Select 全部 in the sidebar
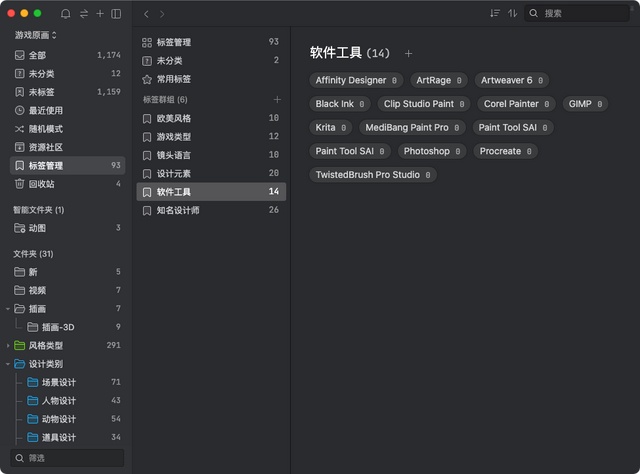 (x=67, y=55)
